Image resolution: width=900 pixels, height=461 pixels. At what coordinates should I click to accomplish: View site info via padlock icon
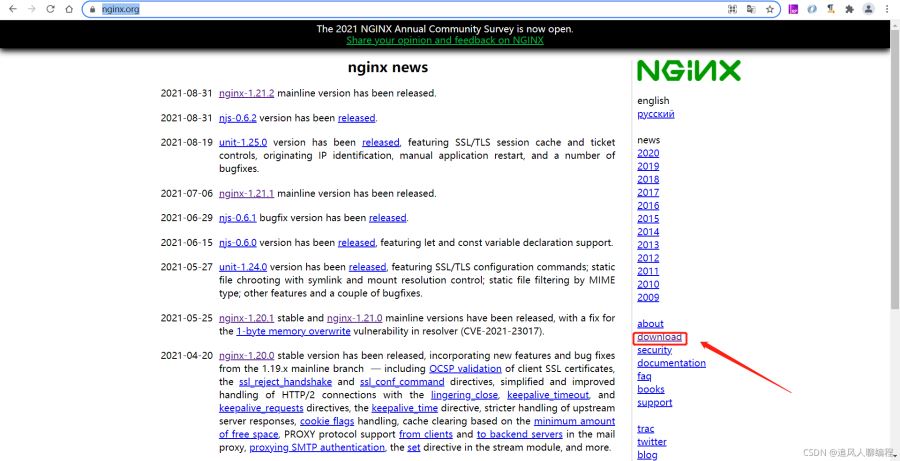94,9
